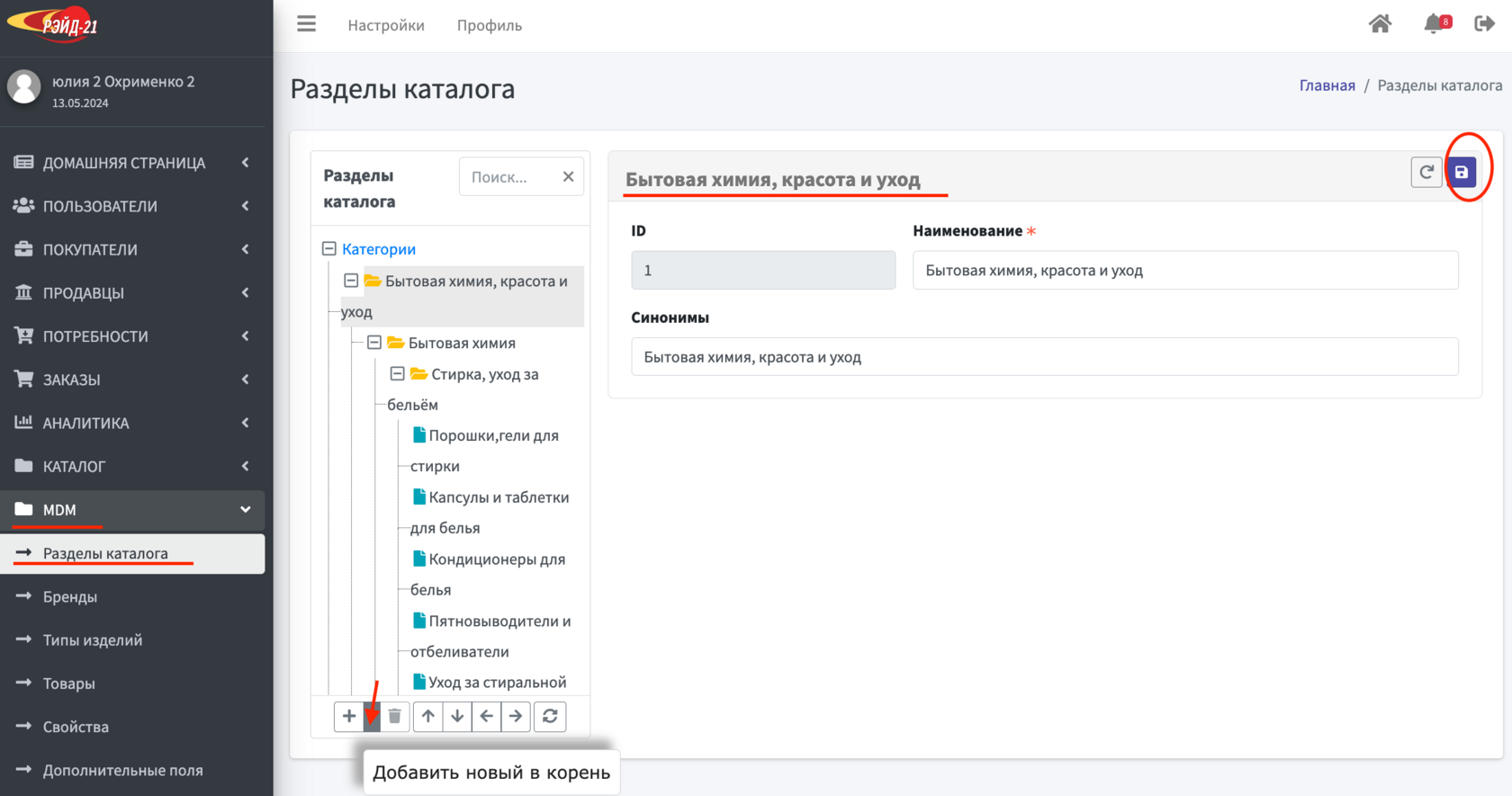Open the Потребности sidebar section

132,335
